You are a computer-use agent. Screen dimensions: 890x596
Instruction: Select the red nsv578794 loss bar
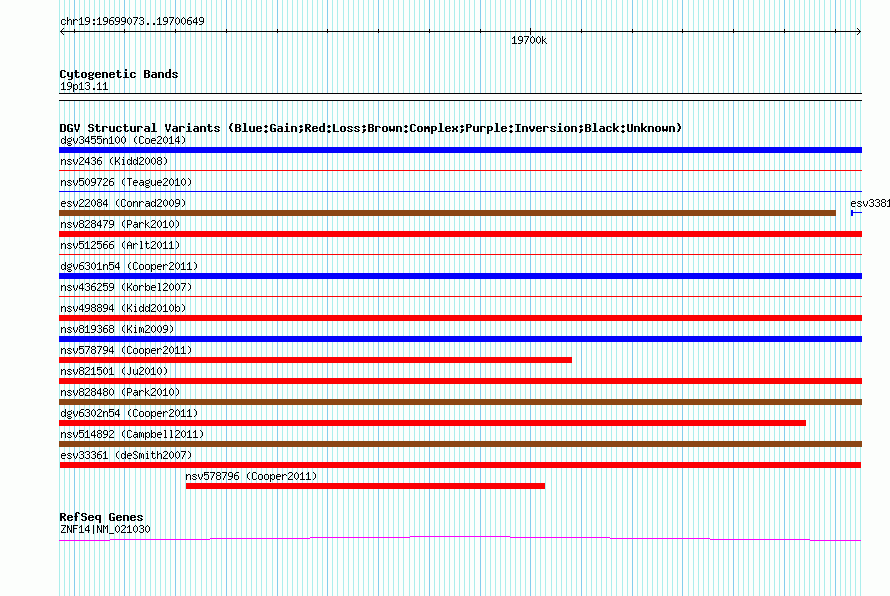pos(316,360)
